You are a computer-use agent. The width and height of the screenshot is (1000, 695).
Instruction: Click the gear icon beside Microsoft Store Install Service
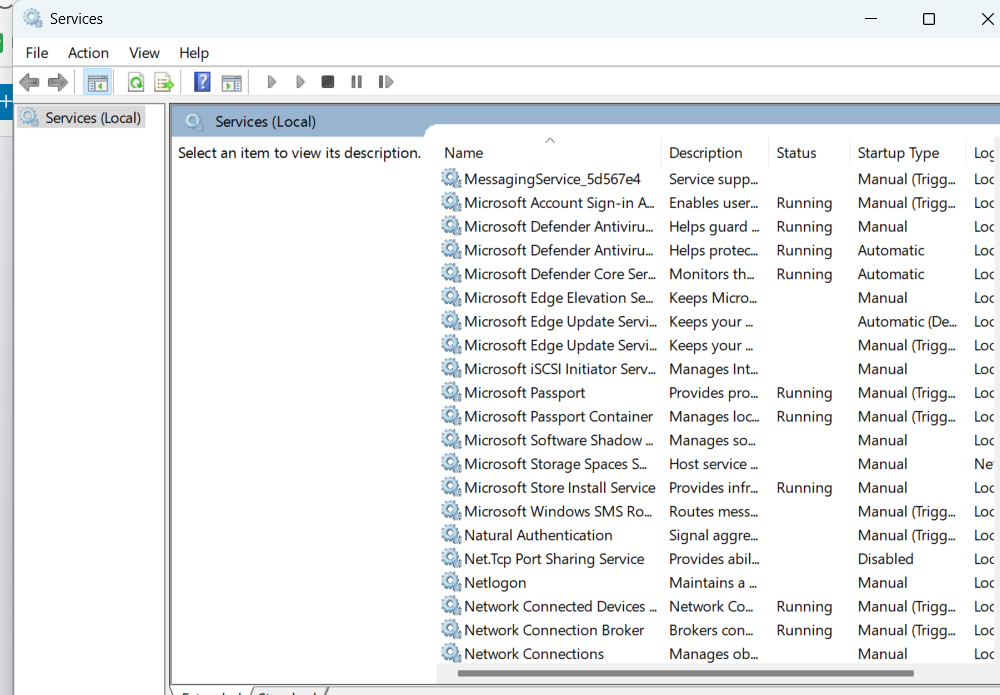pos(452,487)
